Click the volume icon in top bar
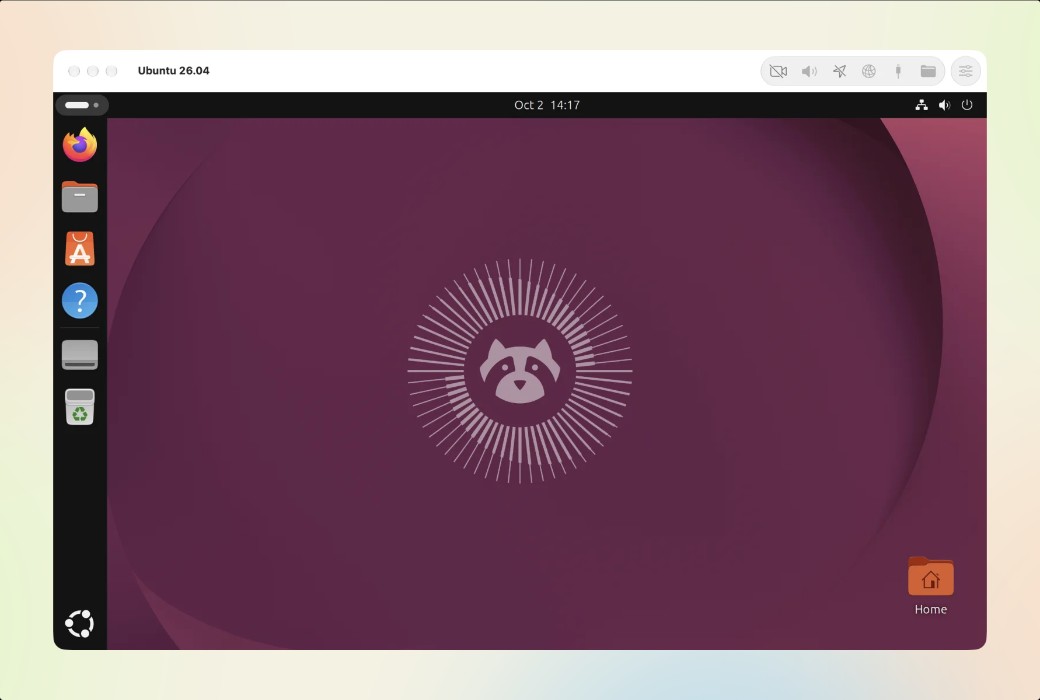1040x700 pixels. [x=944, y=105]
